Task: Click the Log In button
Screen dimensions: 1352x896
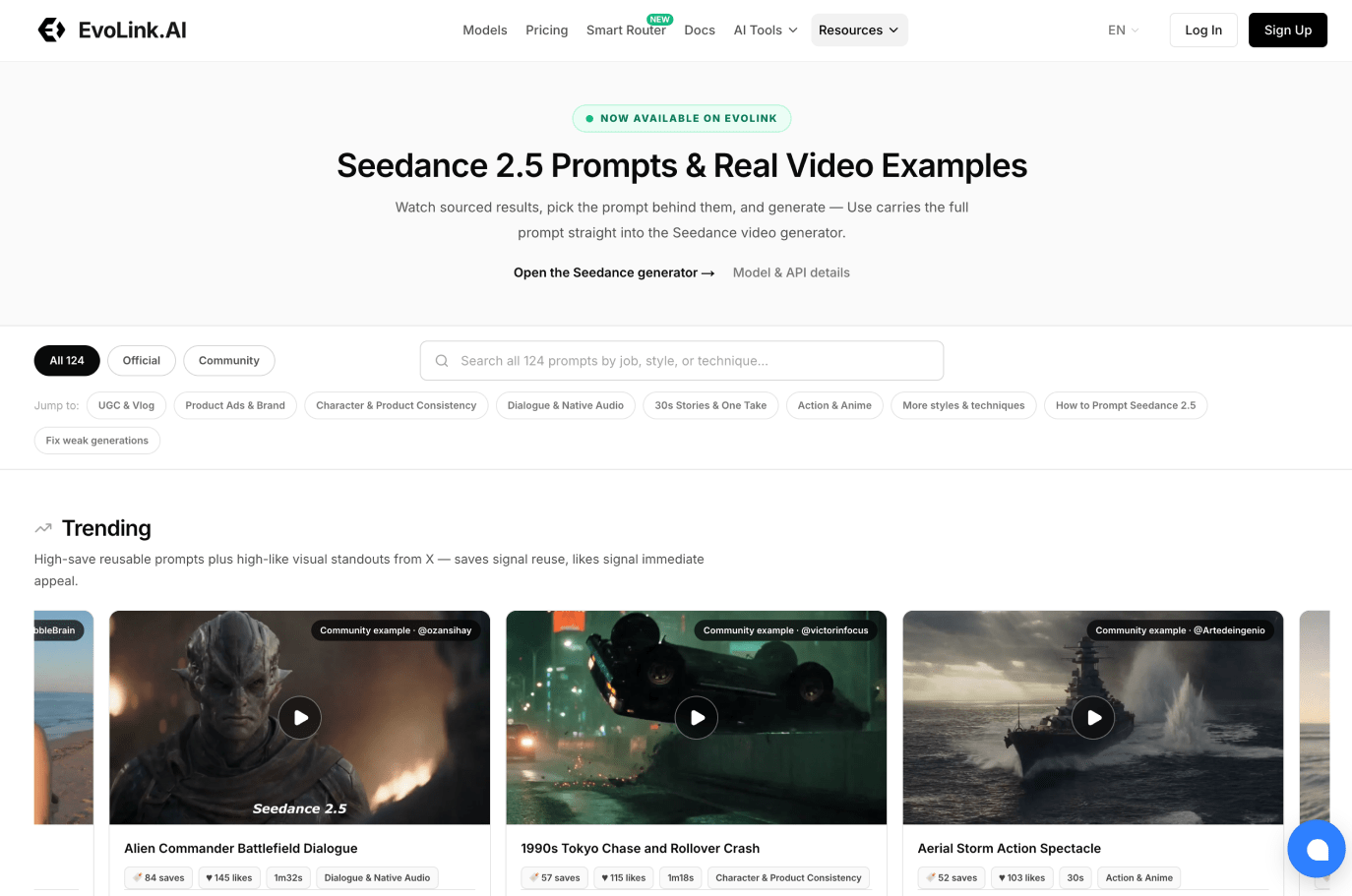Action: coord(1203,30)
